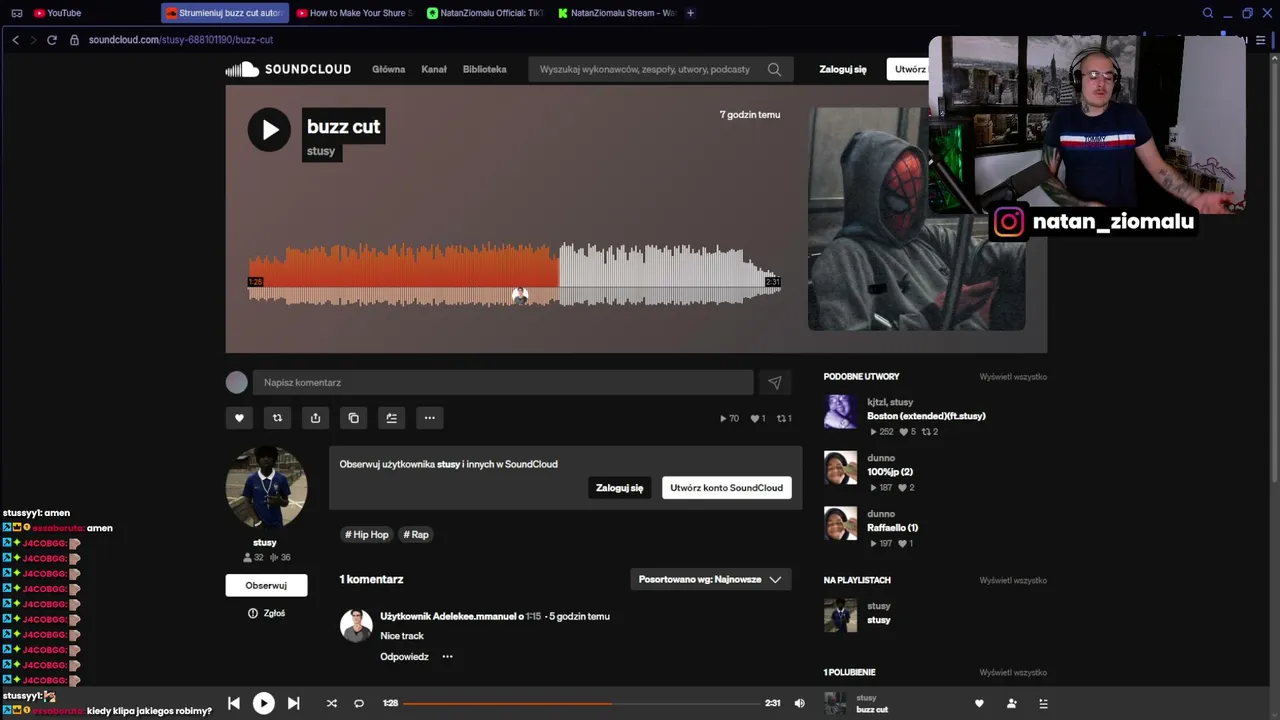This screenshot has height=720, width=1280.
Task: Switch to the How to Make Your Shure tab
Action: [355, 13]
